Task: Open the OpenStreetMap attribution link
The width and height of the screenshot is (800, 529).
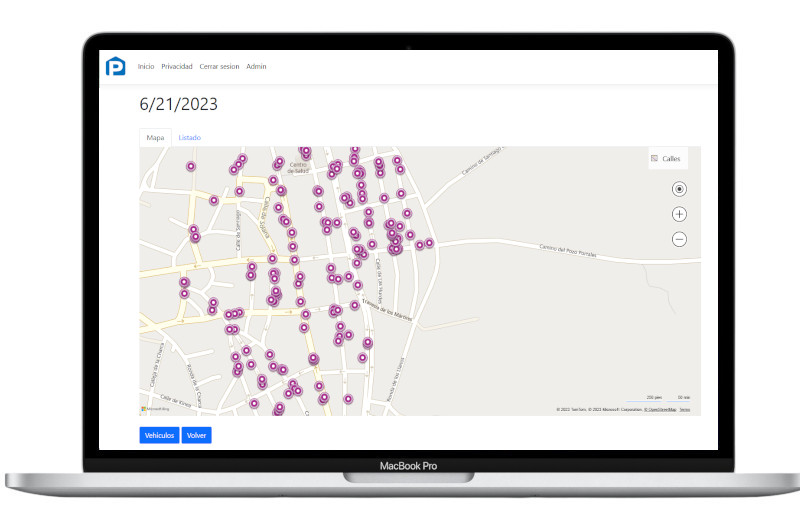Action: 660,410
